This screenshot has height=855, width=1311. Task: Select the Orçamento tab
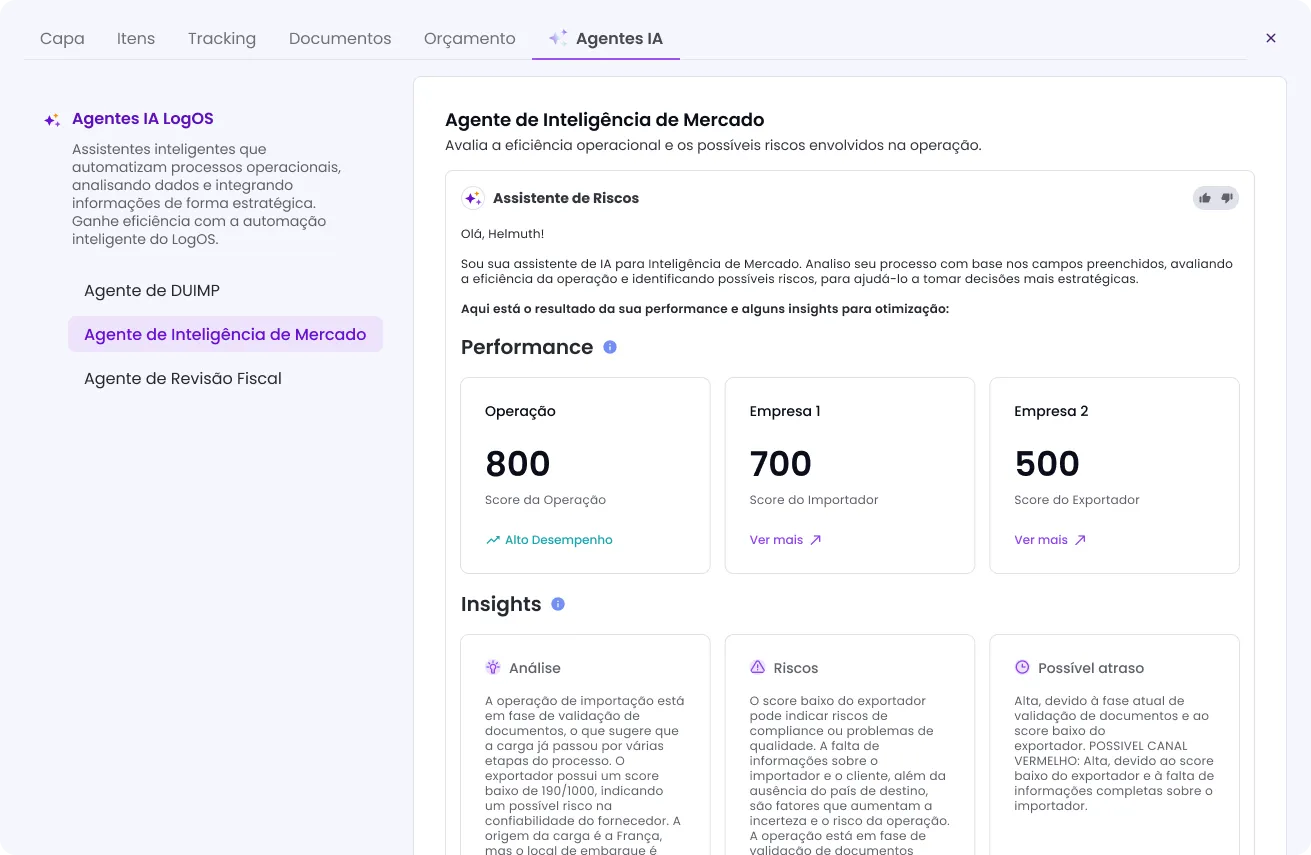coord(470,39)
